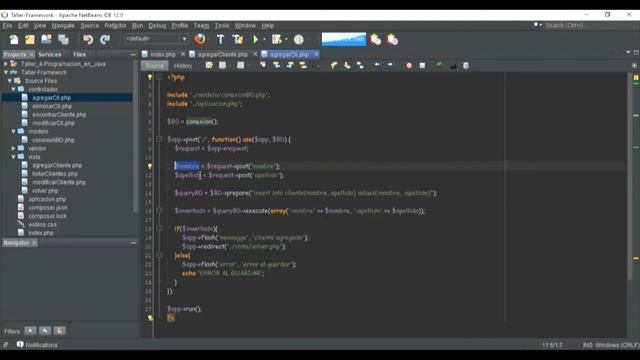The image size is (640, 360).
Task: Toggle the third Navigator filter button
Action: tap(60, 331)
